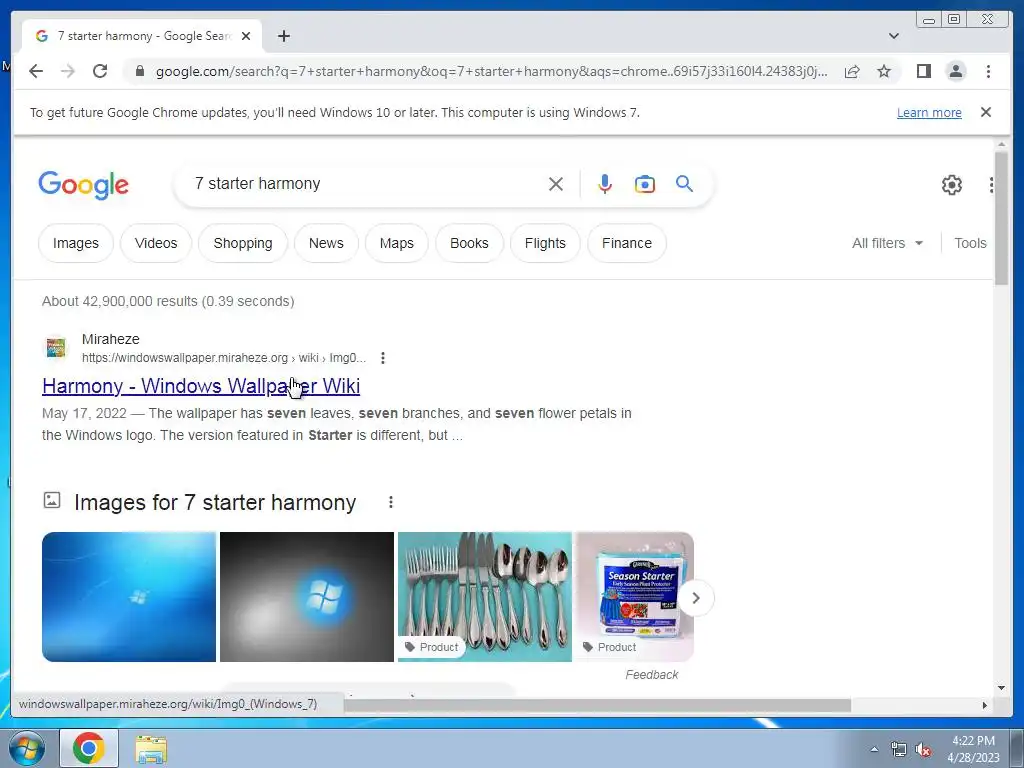
Task: Go back to the previous page
Action: [x=36, y=71]
